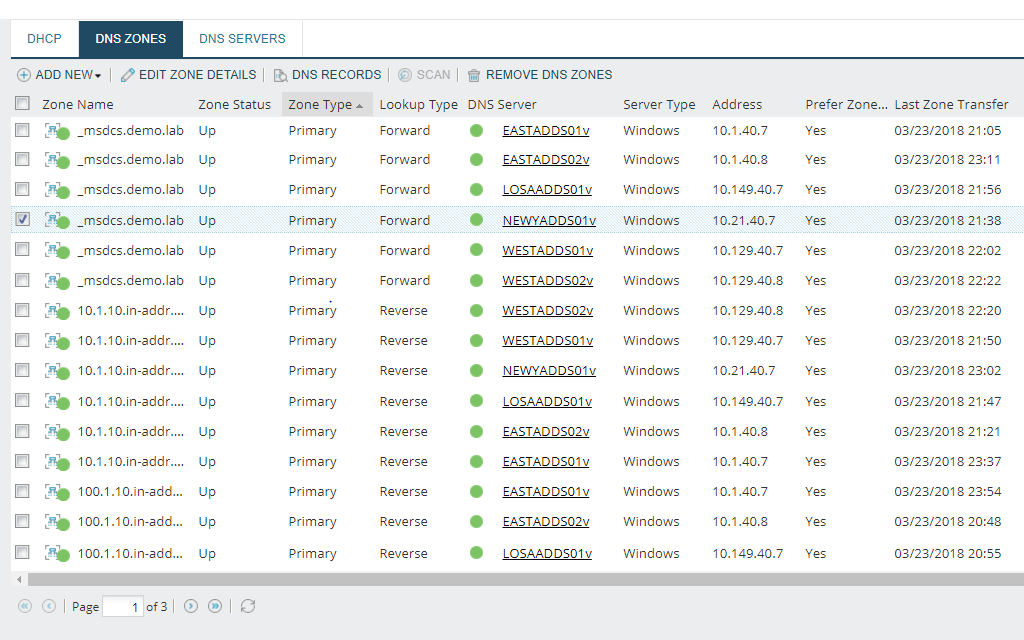Open the Add New toolbar icon
Viewport: 1024px width, 640px height.
(x=23, y=74)
